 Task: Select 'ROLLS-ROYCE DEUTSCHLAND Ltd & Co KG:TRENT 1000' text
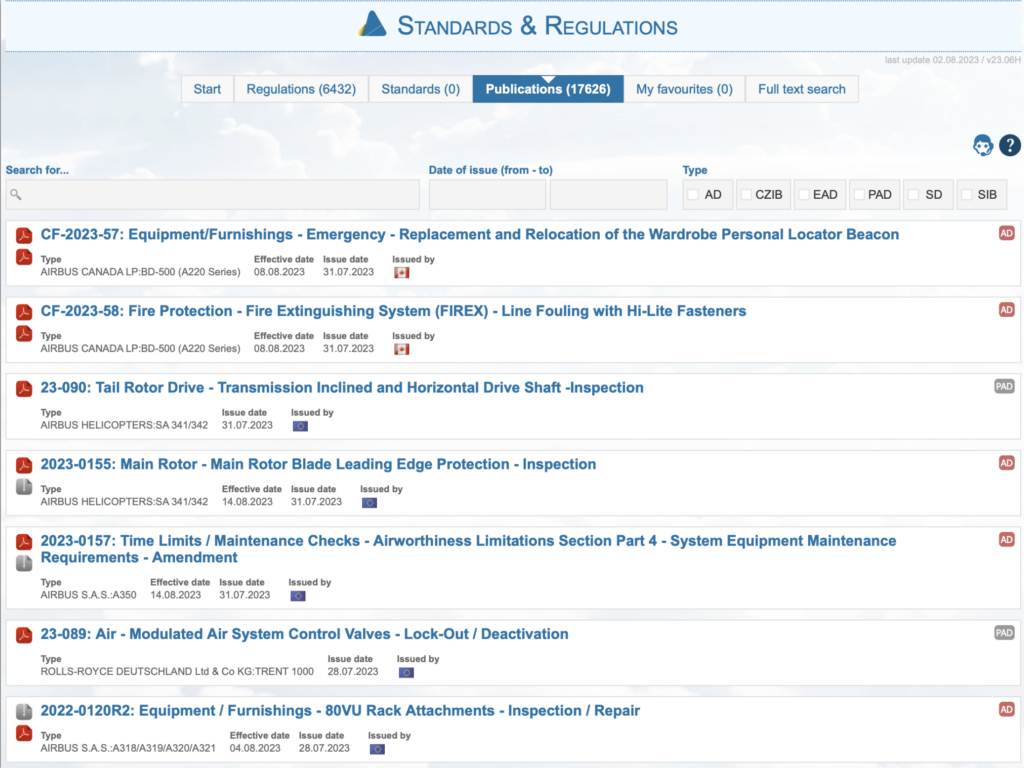177,671
